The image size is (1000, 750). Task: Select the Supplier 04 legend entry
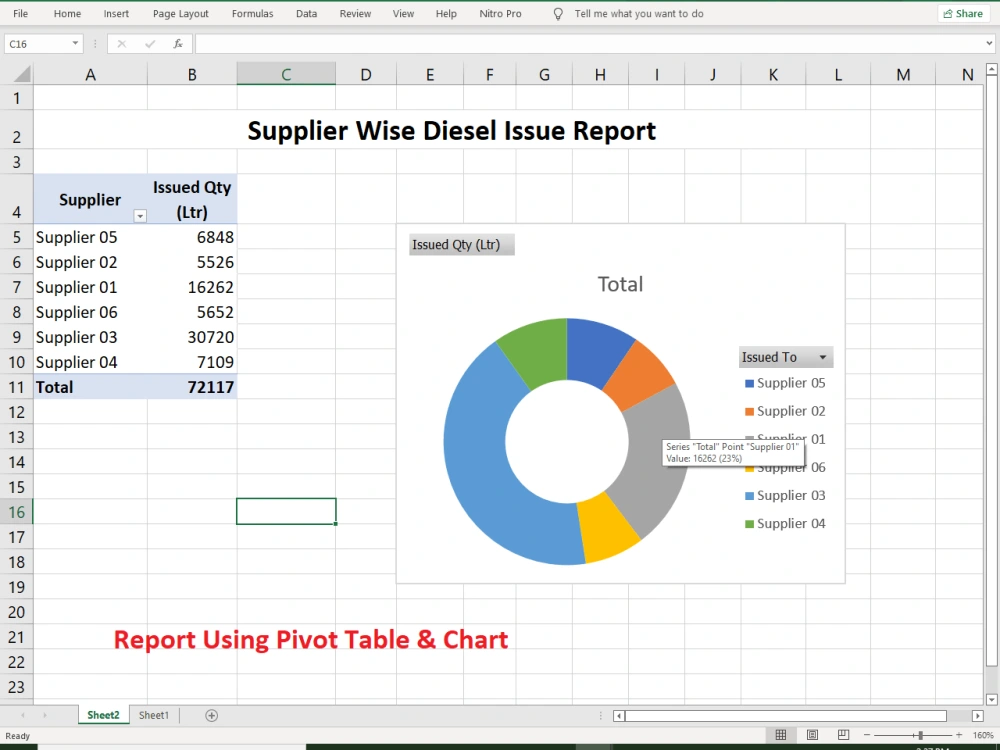(x=785, y=524)
